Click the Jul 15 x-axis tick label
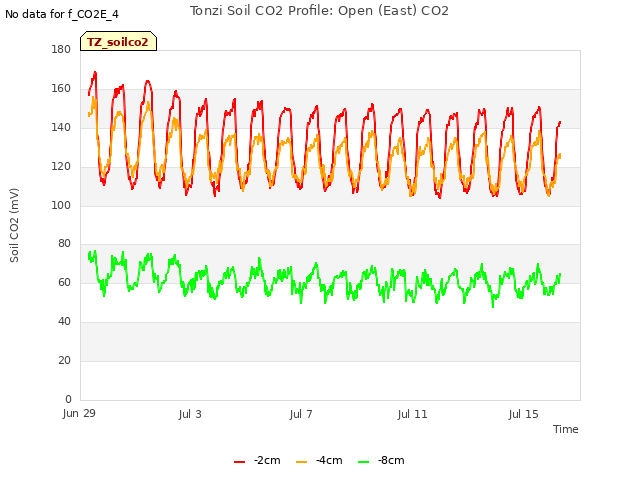 [x=524, y=414]
